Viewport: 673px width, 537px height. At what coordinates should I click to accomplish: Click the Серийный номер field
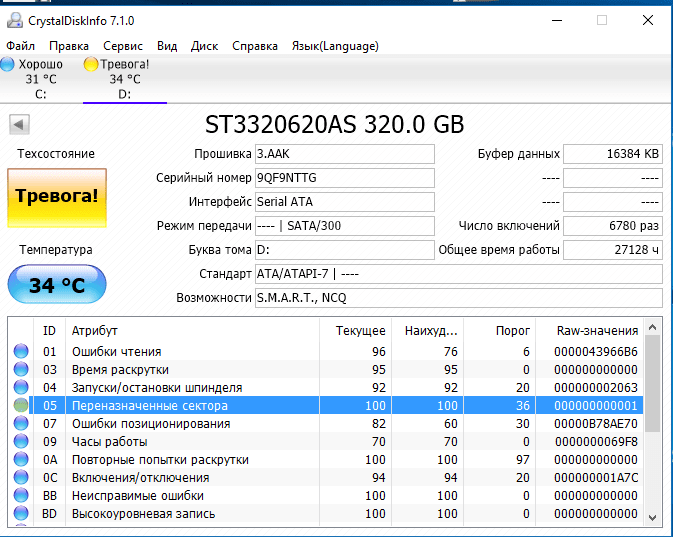coord(344,178)
